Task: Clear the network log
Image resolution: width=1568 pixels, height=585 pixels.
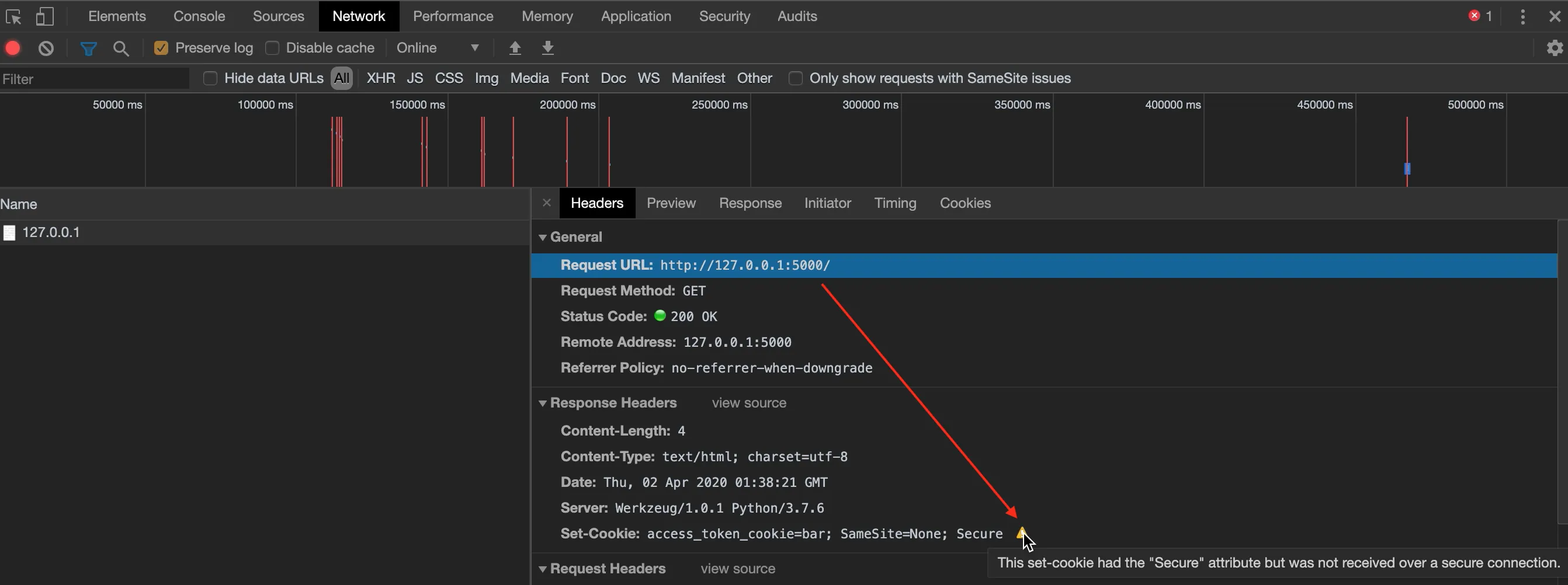Action: pos(46,48)
